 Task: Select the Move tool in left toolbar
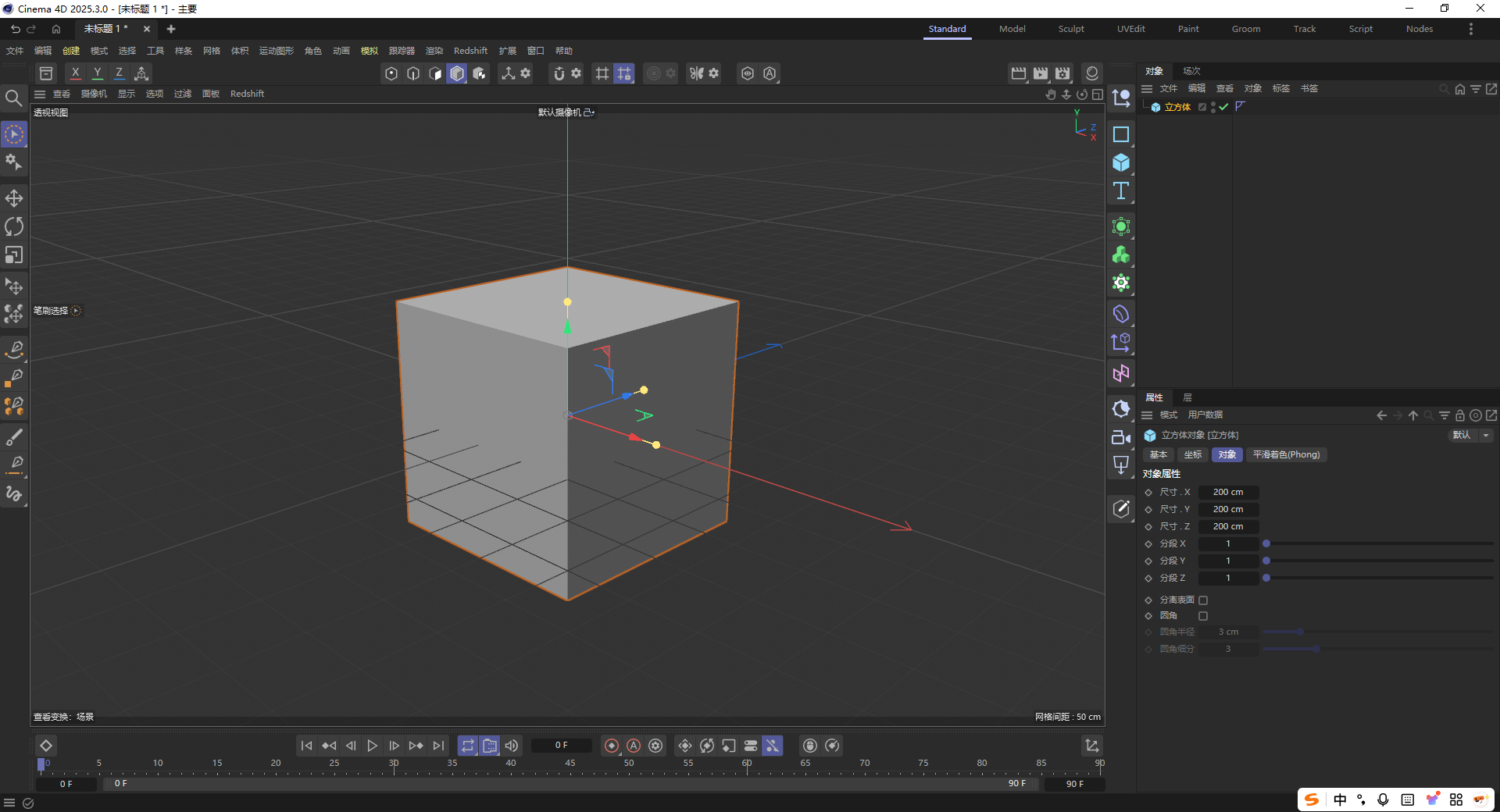(x=14, y=198)
